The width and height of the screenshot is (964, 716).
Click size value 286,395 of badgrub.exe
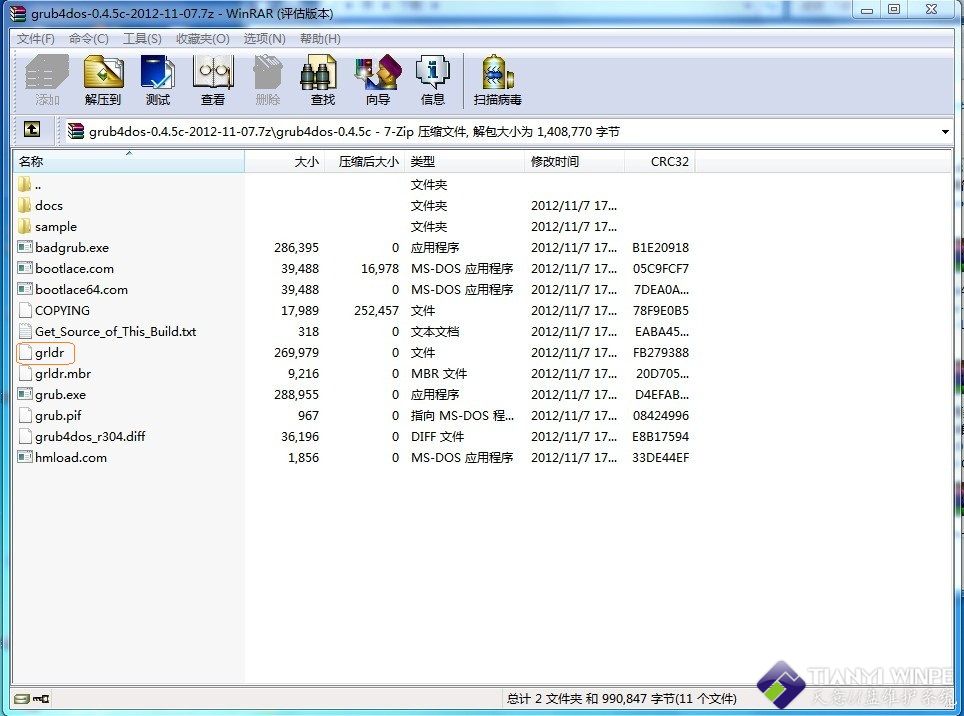(x=296, y=248)
